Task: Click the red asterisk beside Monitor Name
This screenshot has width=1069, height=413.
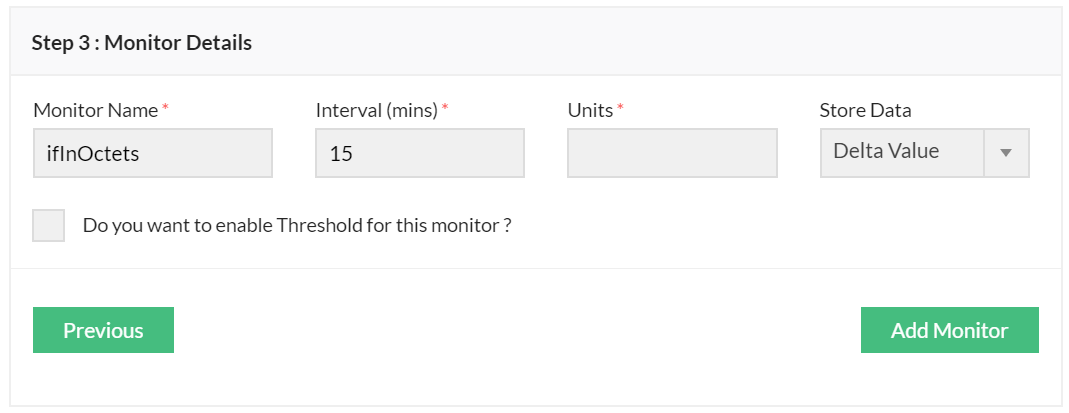Action: [x=165, y=107]
